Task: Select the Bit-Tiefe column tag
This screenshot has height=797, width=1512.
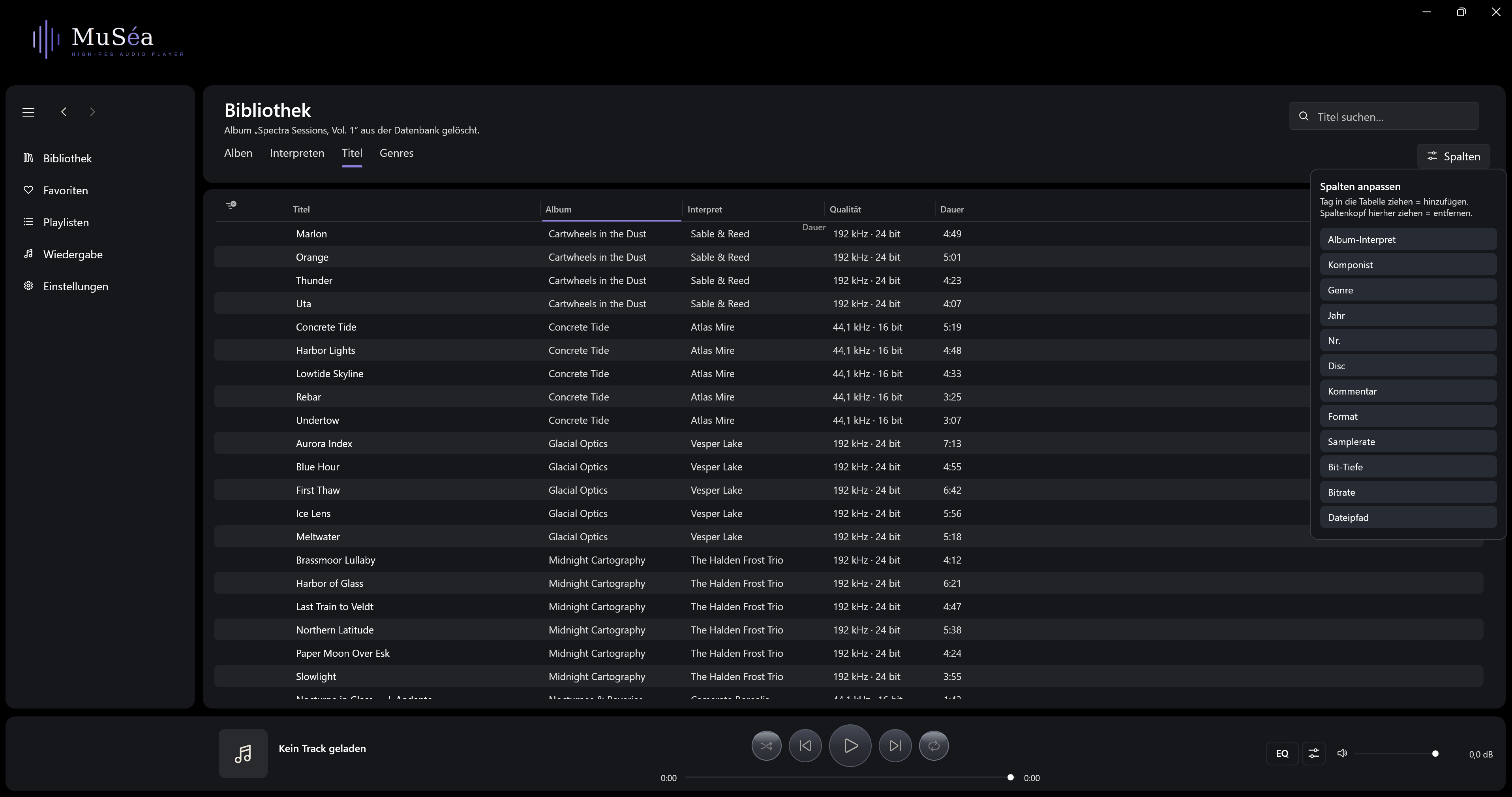Action: pyautogui.click(x=1408, y=467)
